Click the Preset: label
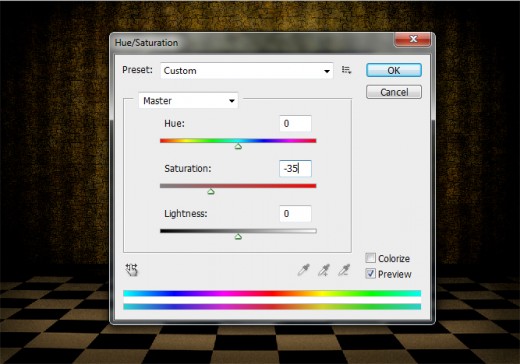Screen dimensions: 520x364 click(137, 70)
